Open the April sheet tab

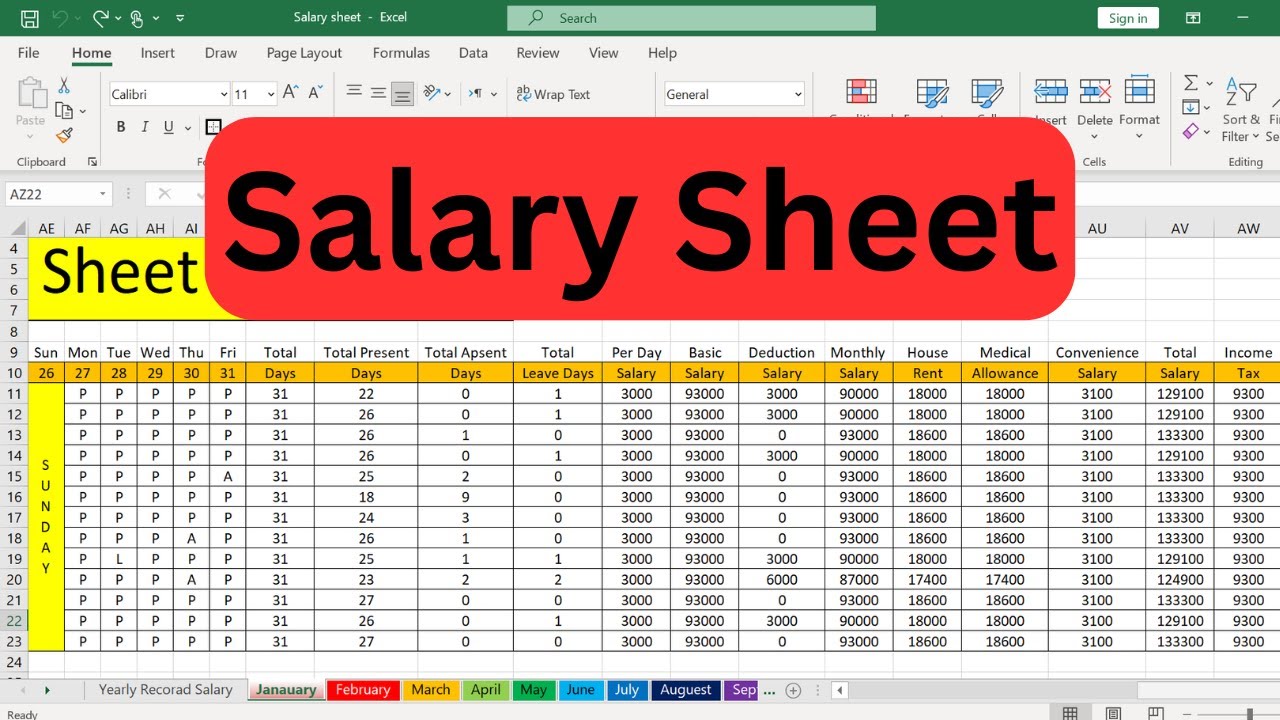click(486, 690)
